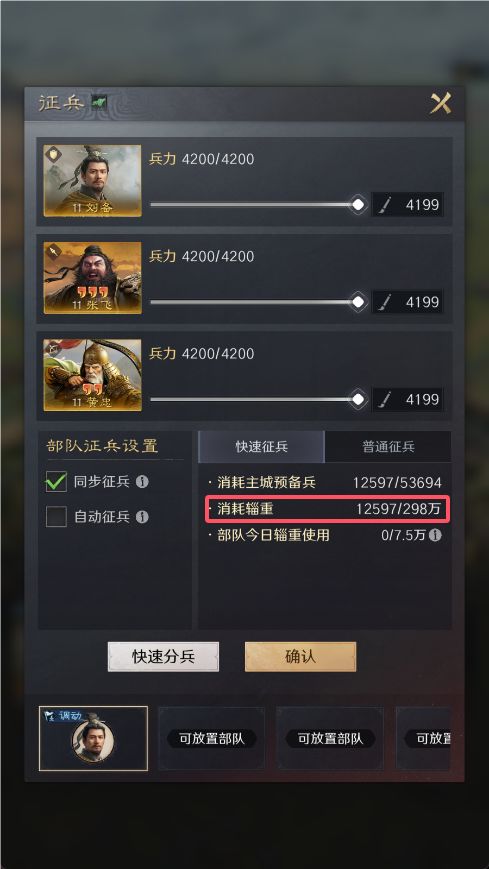
Task: Open the info icon beside 自动征兵
Action: click(142, 517)
